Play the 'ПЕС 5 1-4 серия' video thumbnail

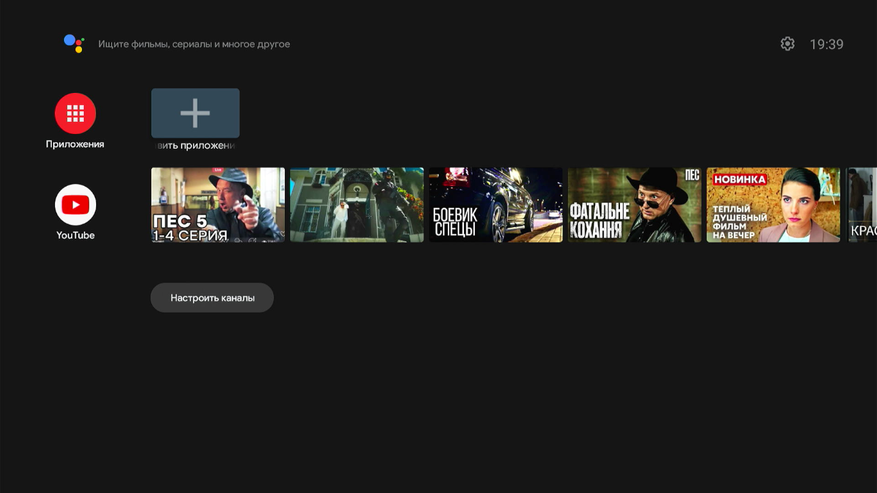[218, 205]
